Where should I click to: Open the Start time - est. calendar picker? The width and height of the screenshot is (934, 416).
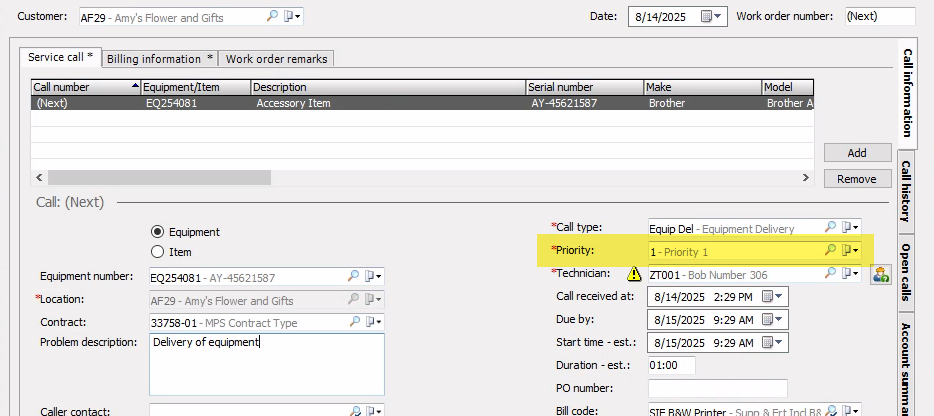(x=773, y=343)
